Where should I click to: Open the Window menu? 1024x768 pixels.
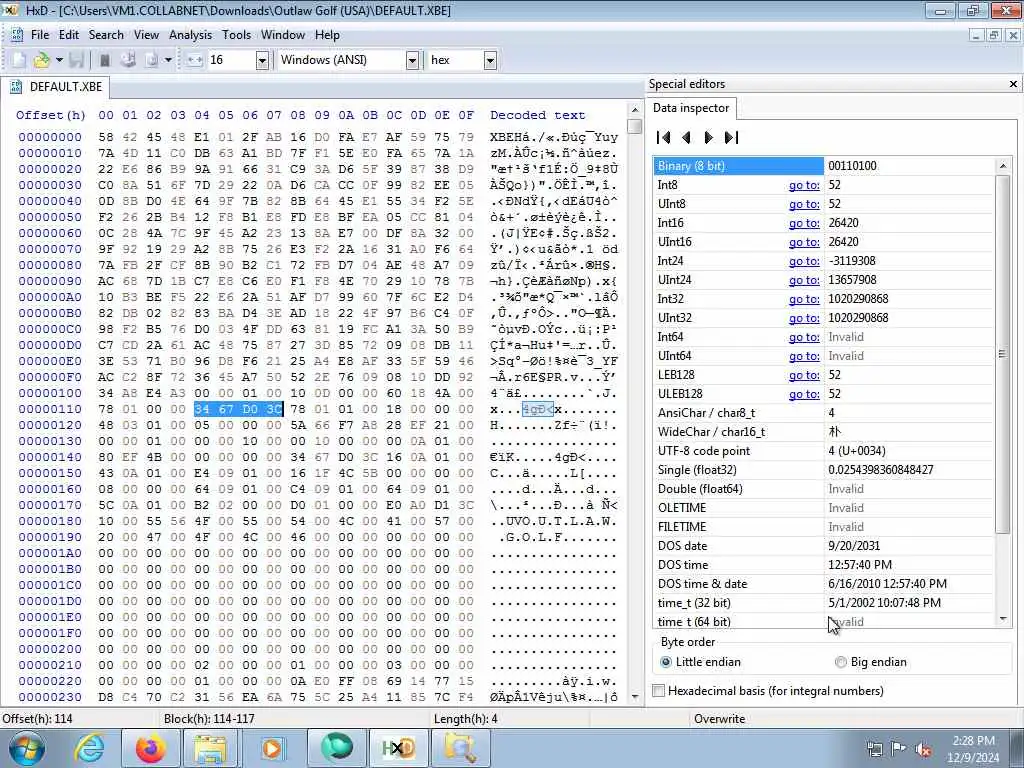(x=283, y=35)
